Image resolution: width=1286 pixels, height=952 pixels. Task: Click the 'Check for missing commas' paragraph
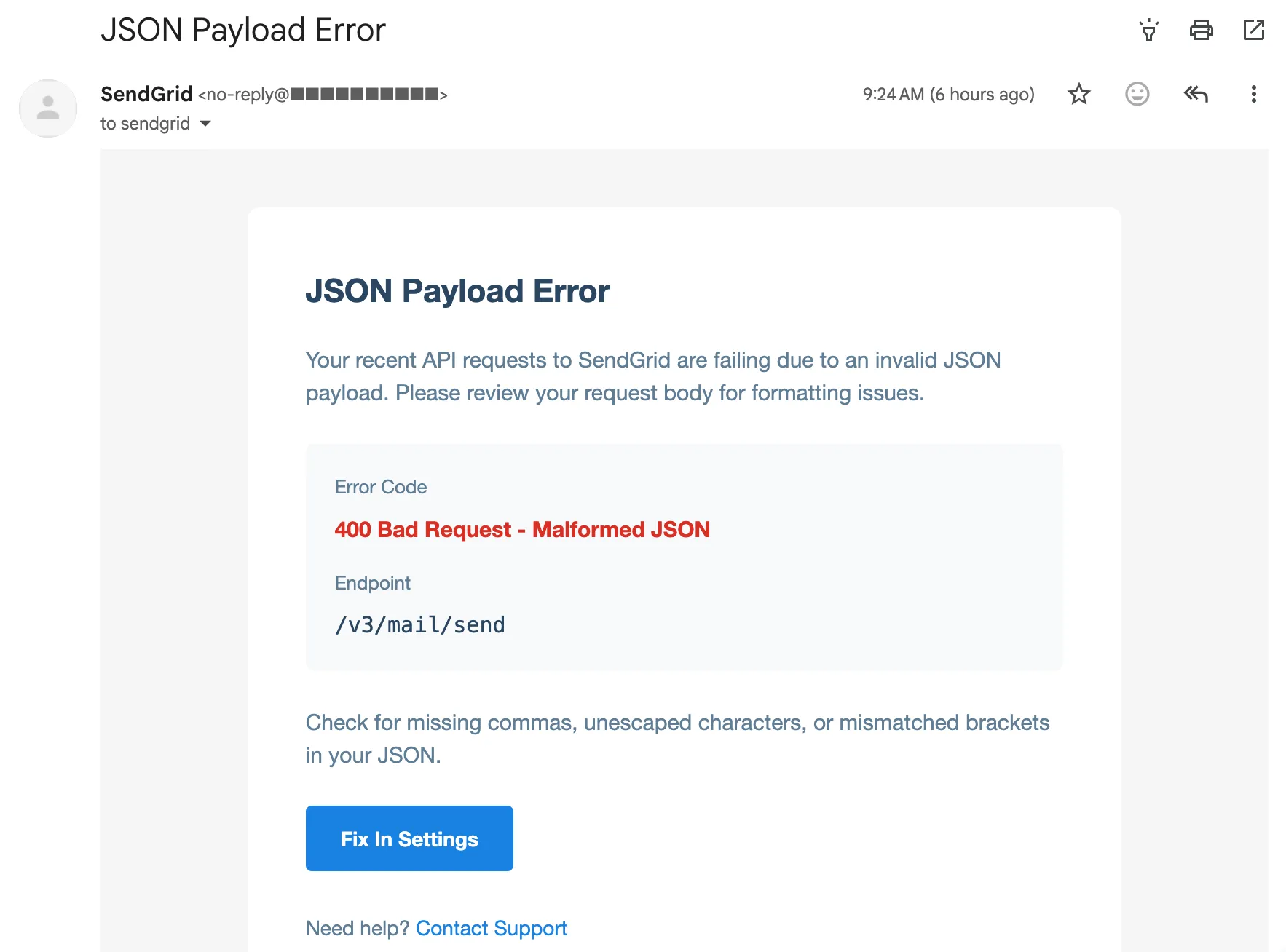[x=677, y=738]
